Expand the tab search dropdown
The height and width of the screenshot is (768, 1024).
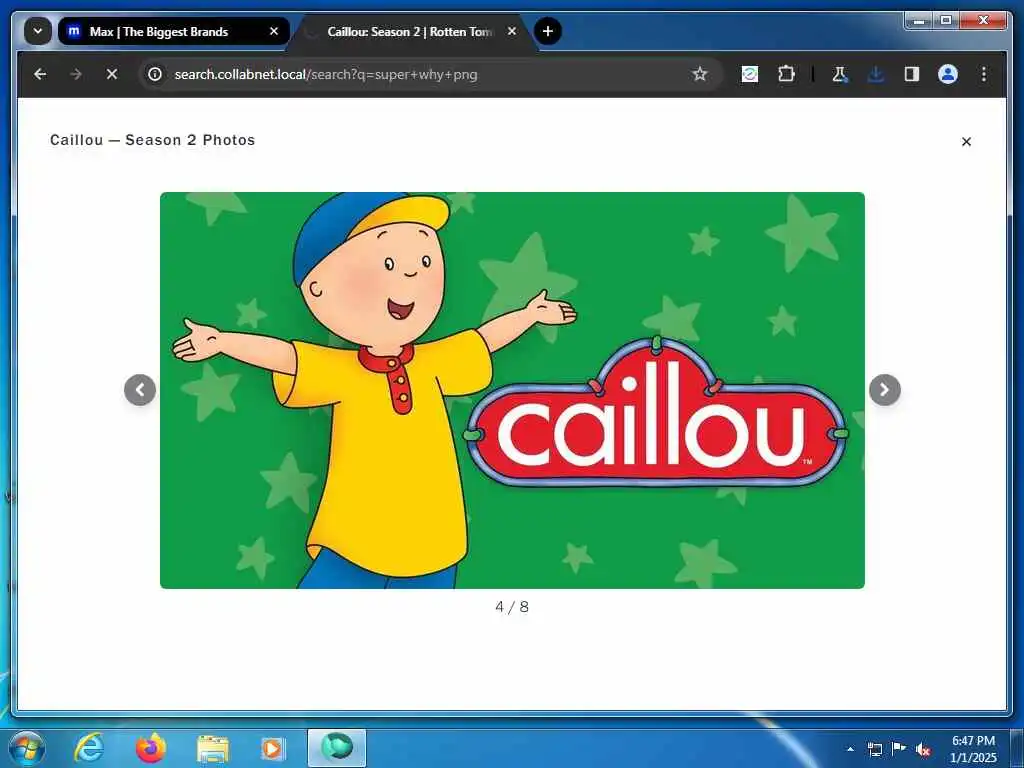click(38, 31)
